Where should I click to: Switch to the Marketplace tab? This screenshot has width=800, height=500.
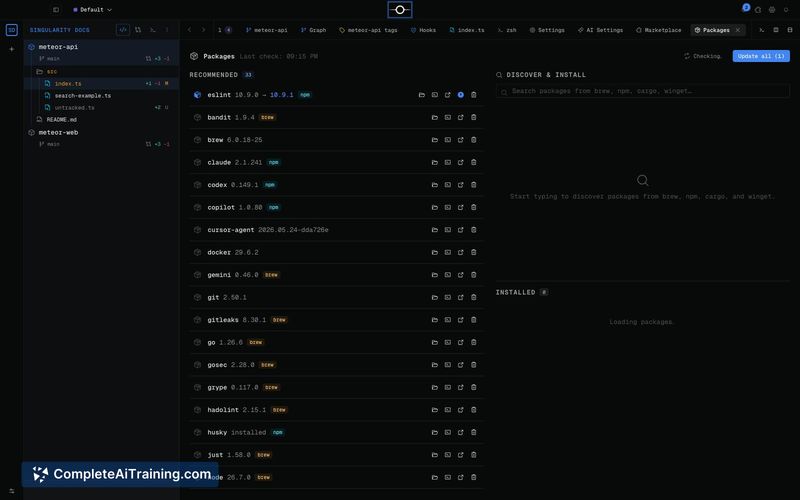[x=659, y=30]
